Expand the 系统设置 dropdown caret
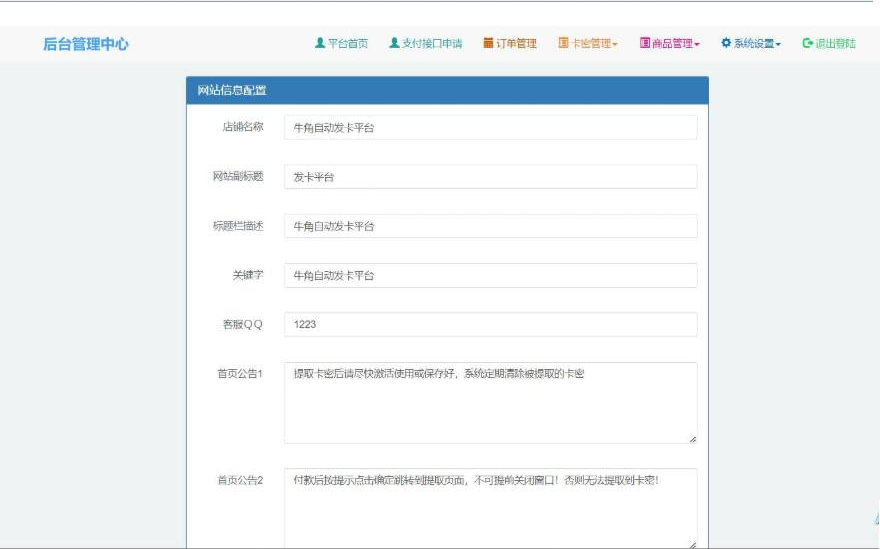Viewport: 880px width, 549px height. point(778,44)
